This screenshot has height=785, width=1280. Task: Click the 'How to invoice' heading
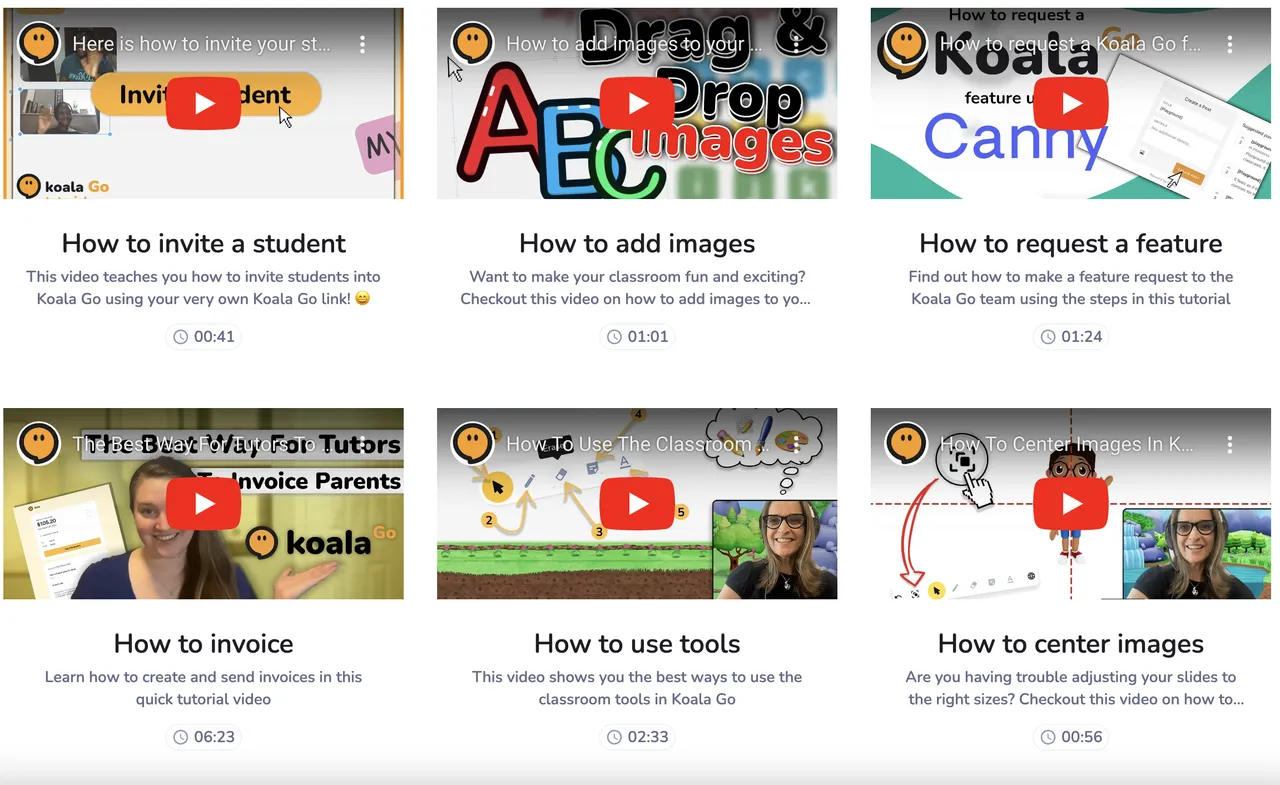coord(204,643)
